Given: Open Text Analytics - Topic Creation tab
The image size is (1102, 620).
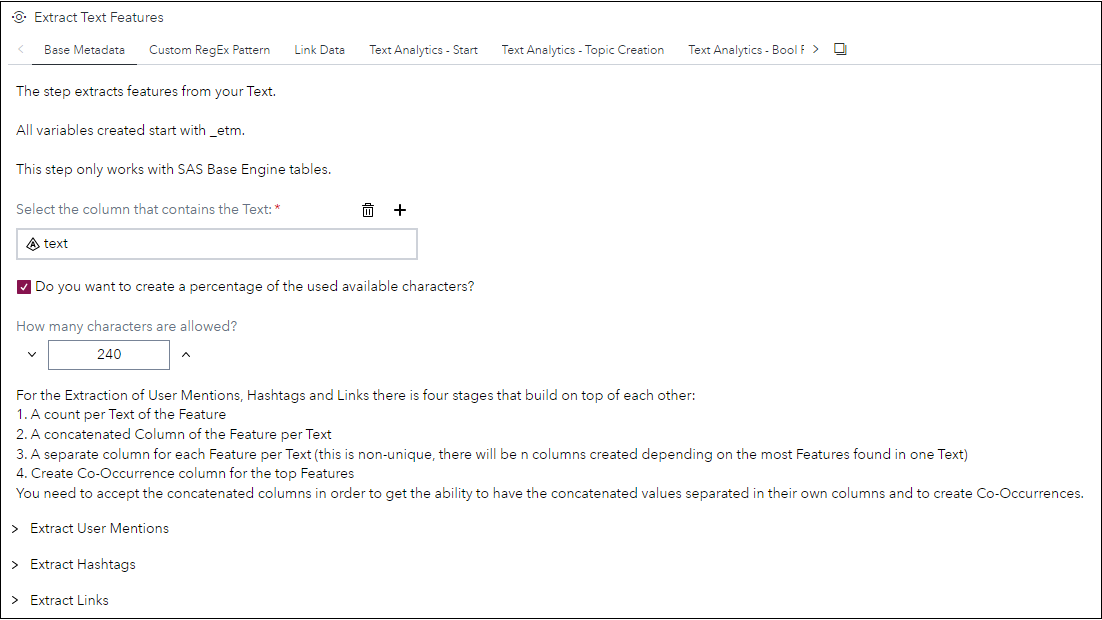Looking at the screenshot, I should pos(583,50).
